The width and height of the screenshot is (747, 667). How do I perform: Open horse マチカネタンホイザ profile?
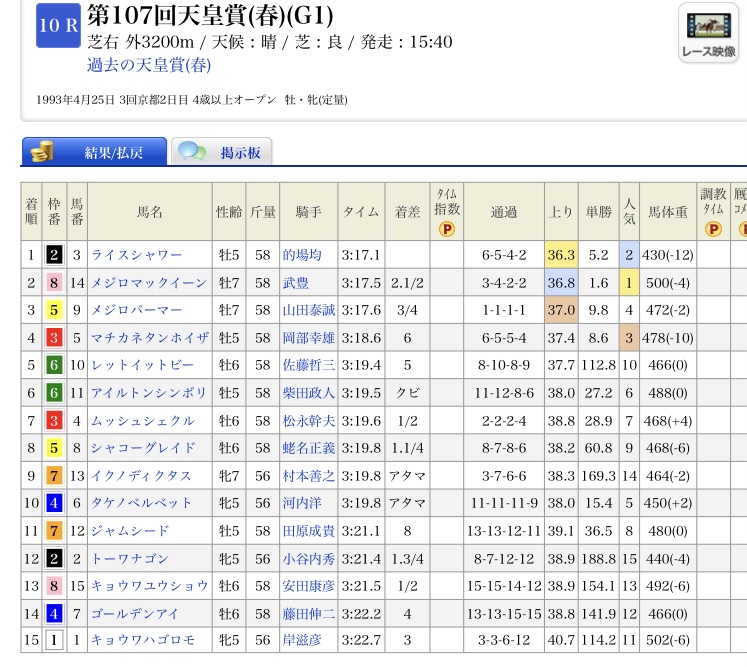[149, 338]
